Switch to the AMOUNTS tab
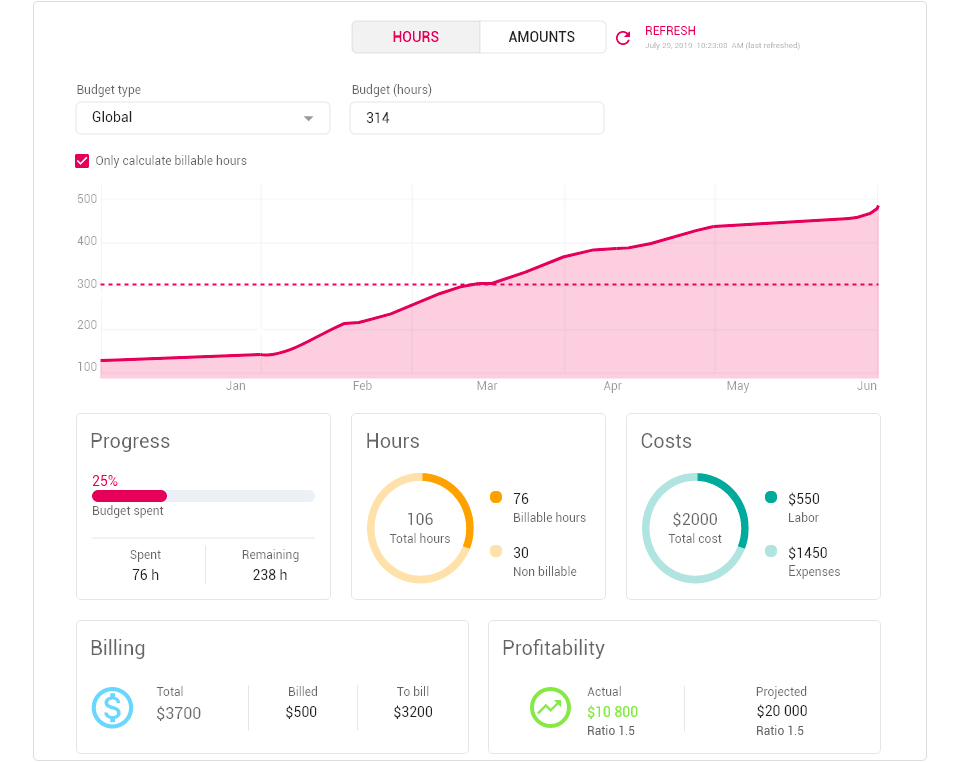Screen dimensions: 955x762 click(x=542, y=37)
